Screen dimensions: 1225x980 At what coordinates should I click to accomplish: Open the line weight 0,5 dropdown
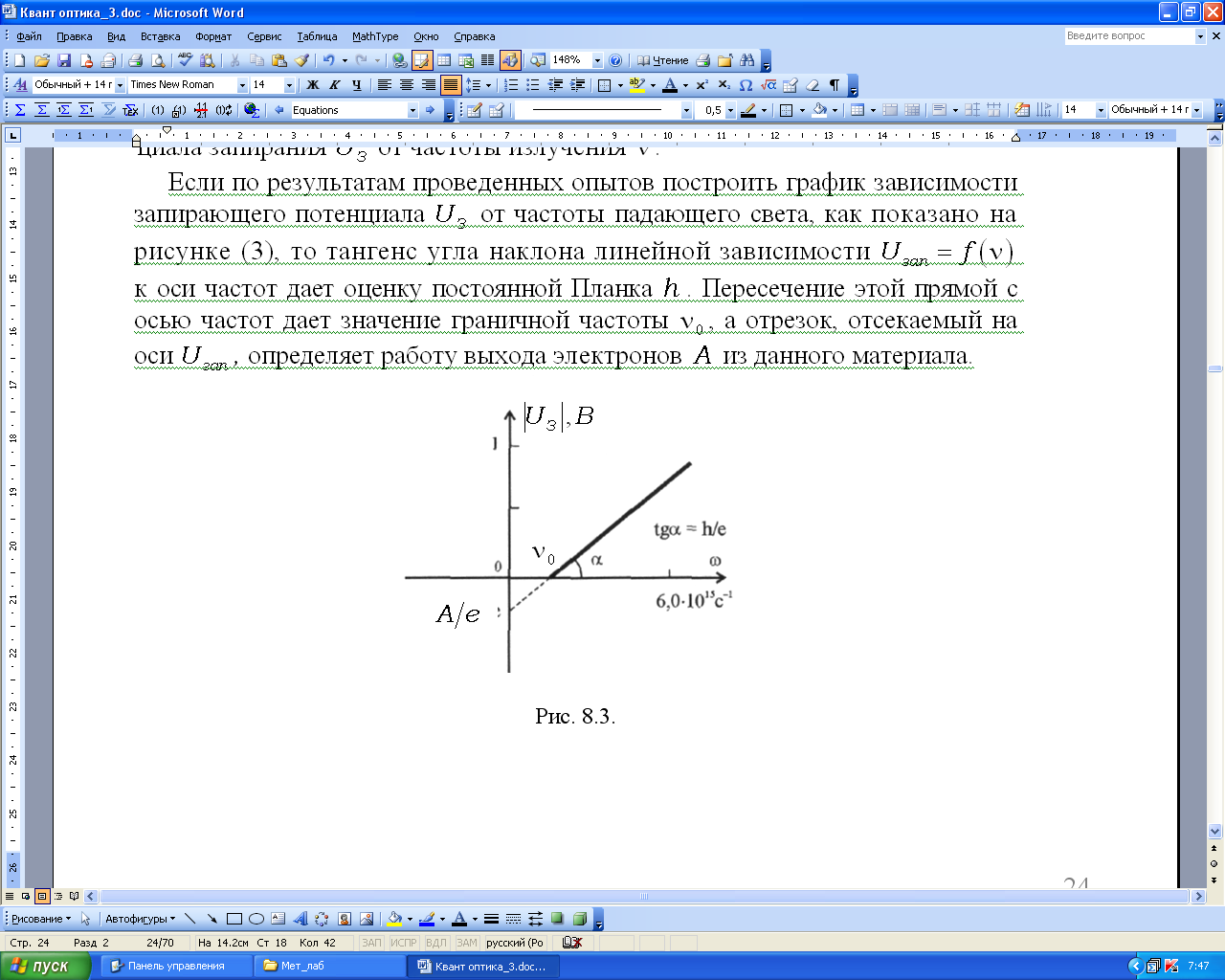(x=730, y=110)
